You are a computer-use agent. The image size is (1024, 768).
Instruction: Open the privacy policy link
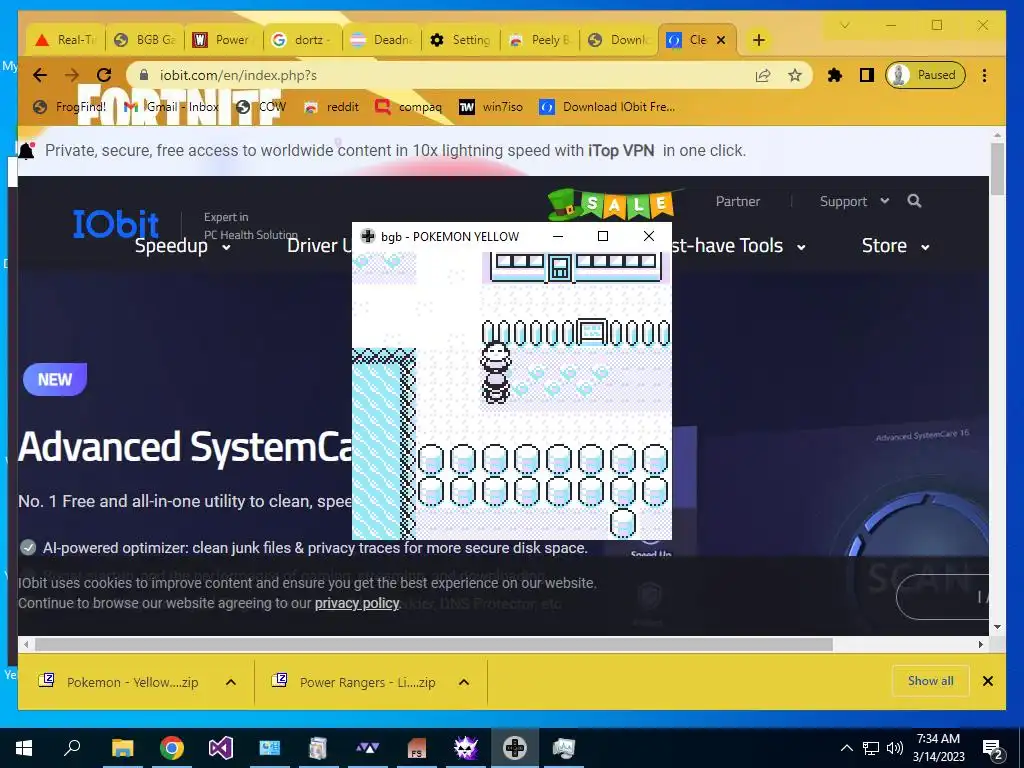[x=357, y=603]
